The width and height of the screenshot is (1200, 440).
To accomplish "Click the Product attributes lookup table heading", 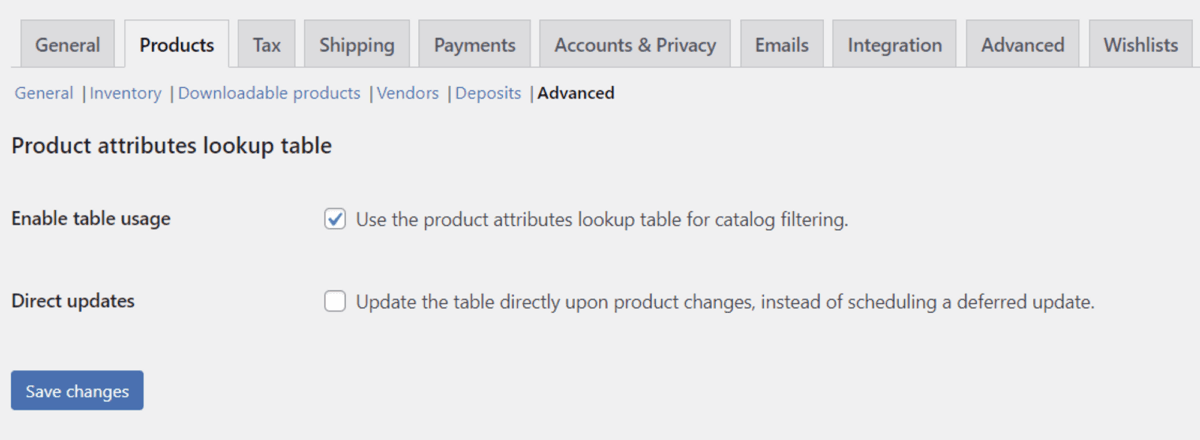I will (x=171, y=146).
